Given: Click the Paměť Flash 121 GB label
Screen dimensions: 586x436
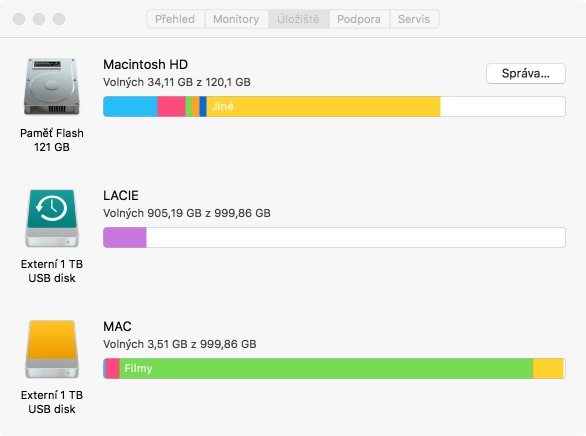Looking at the screenshot, I should 52,140.
